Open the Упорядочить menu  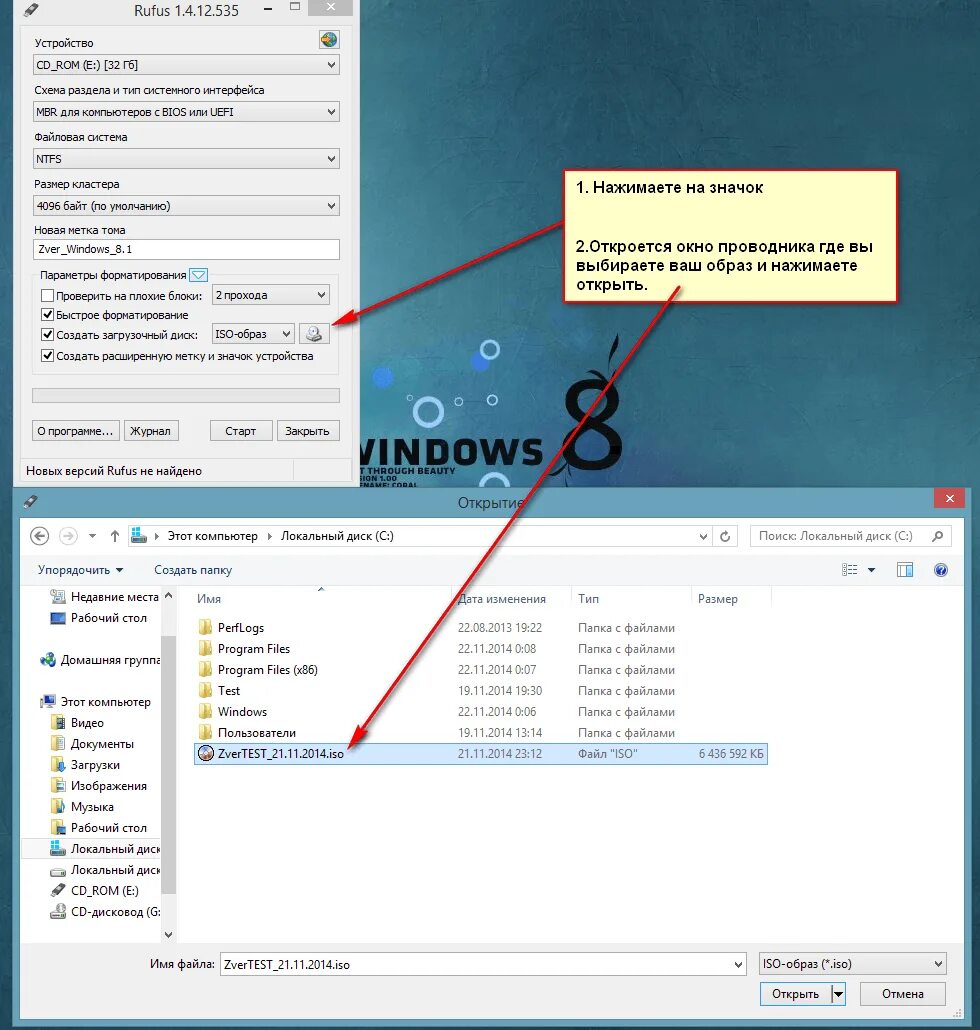tap(80, 570)
